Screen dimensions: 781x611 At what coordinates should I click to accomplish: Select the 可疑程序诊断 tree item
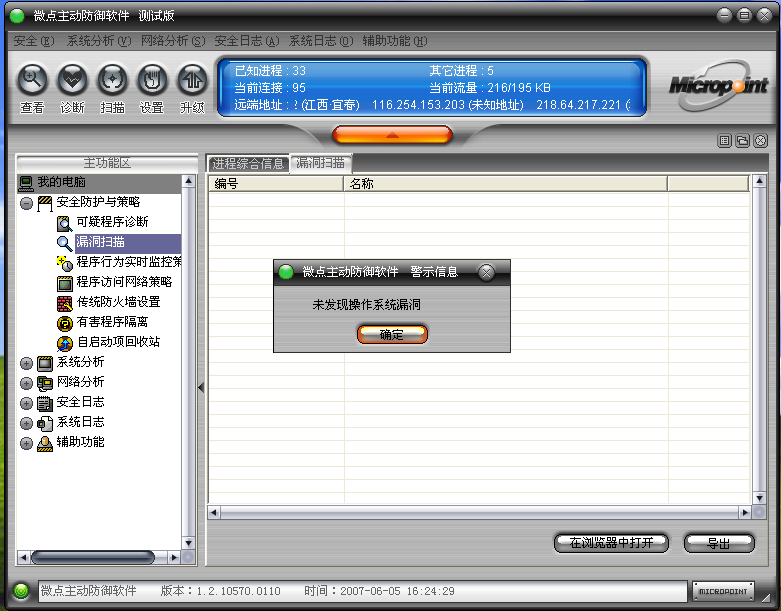click(112, 222)
